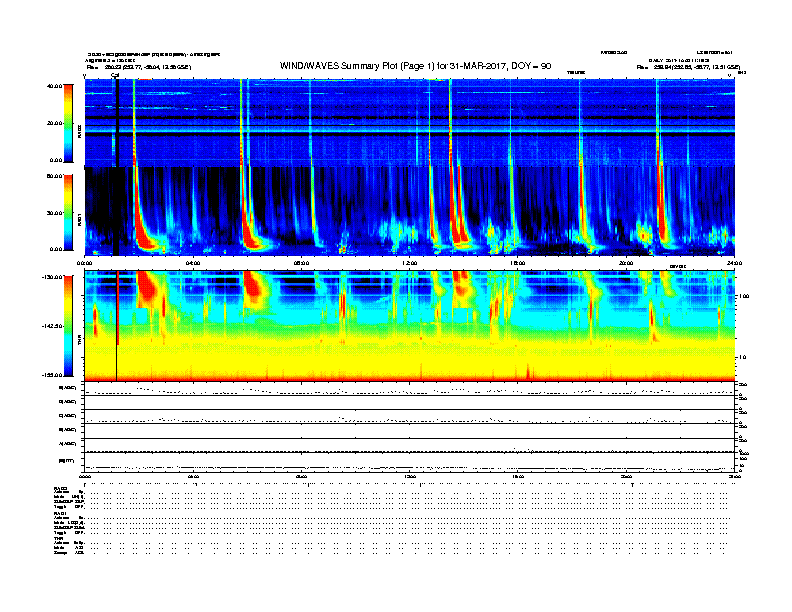This screenshot has width=792, height=612.
Task: Click the 10 tick on TNR right axis
Action: pyautogui.click(x=743, y=357)
